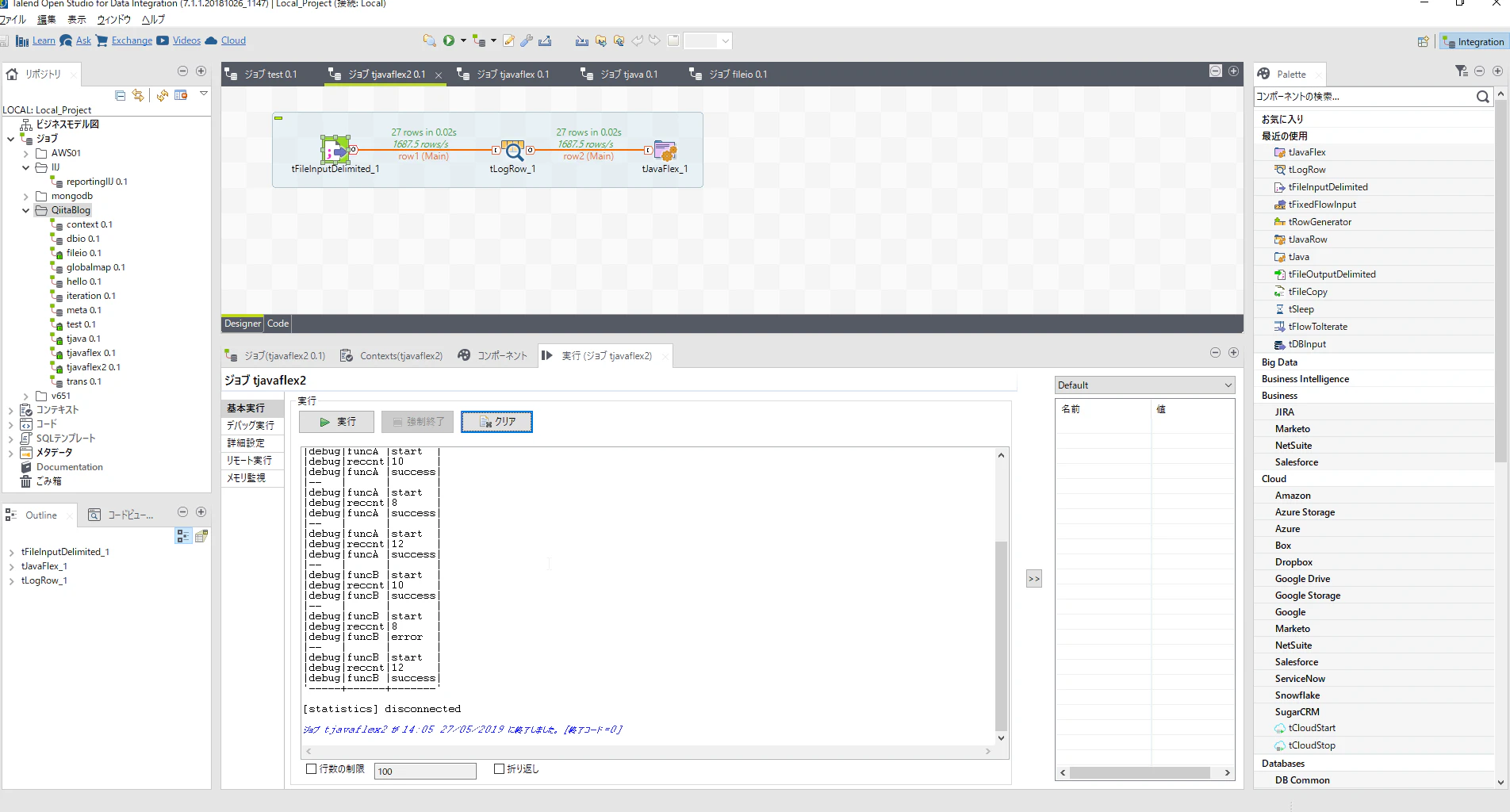Image resolution: width=1510 pixels, height=812 pixels.
Task: Expand tFileInputDelimited_1 in Outline
Action: [x=11, y=552]
